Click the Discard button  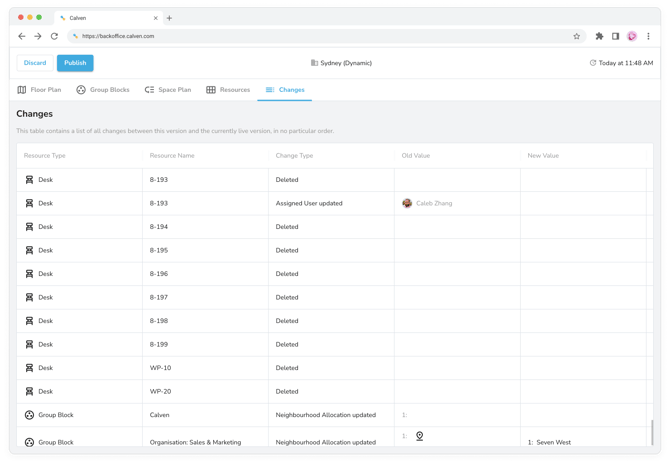click(35, 63)
